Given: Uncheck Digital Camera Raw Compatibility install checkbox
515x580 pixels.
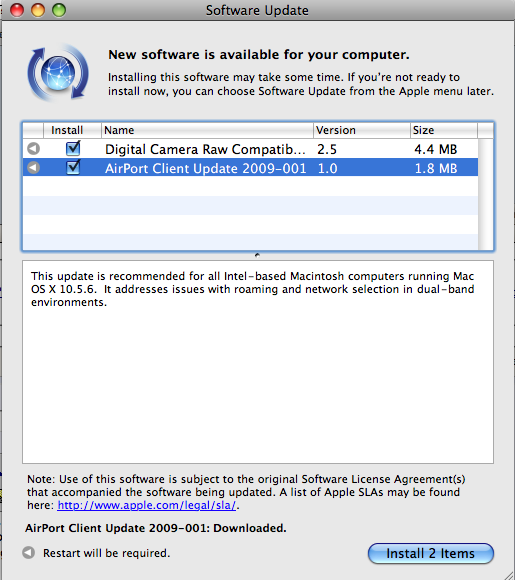Looking at the screenshot, I should tap(73, 148).
